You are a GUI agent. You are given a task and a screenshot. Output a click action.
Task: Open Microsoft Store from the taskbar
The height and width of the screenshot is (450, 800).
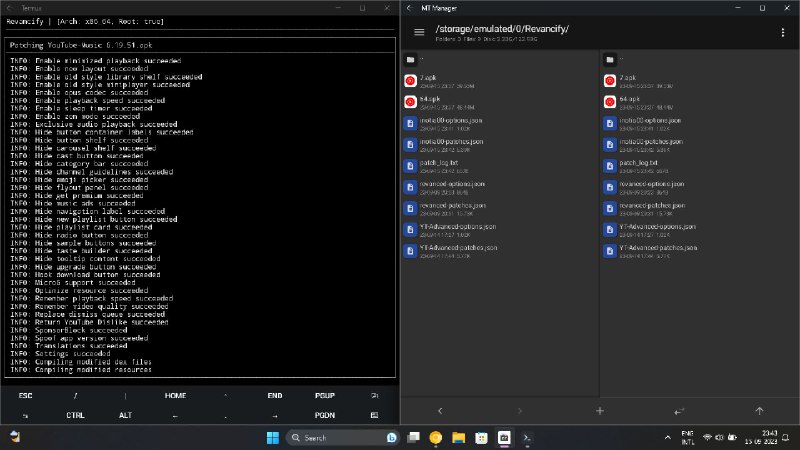pos(481,438)
